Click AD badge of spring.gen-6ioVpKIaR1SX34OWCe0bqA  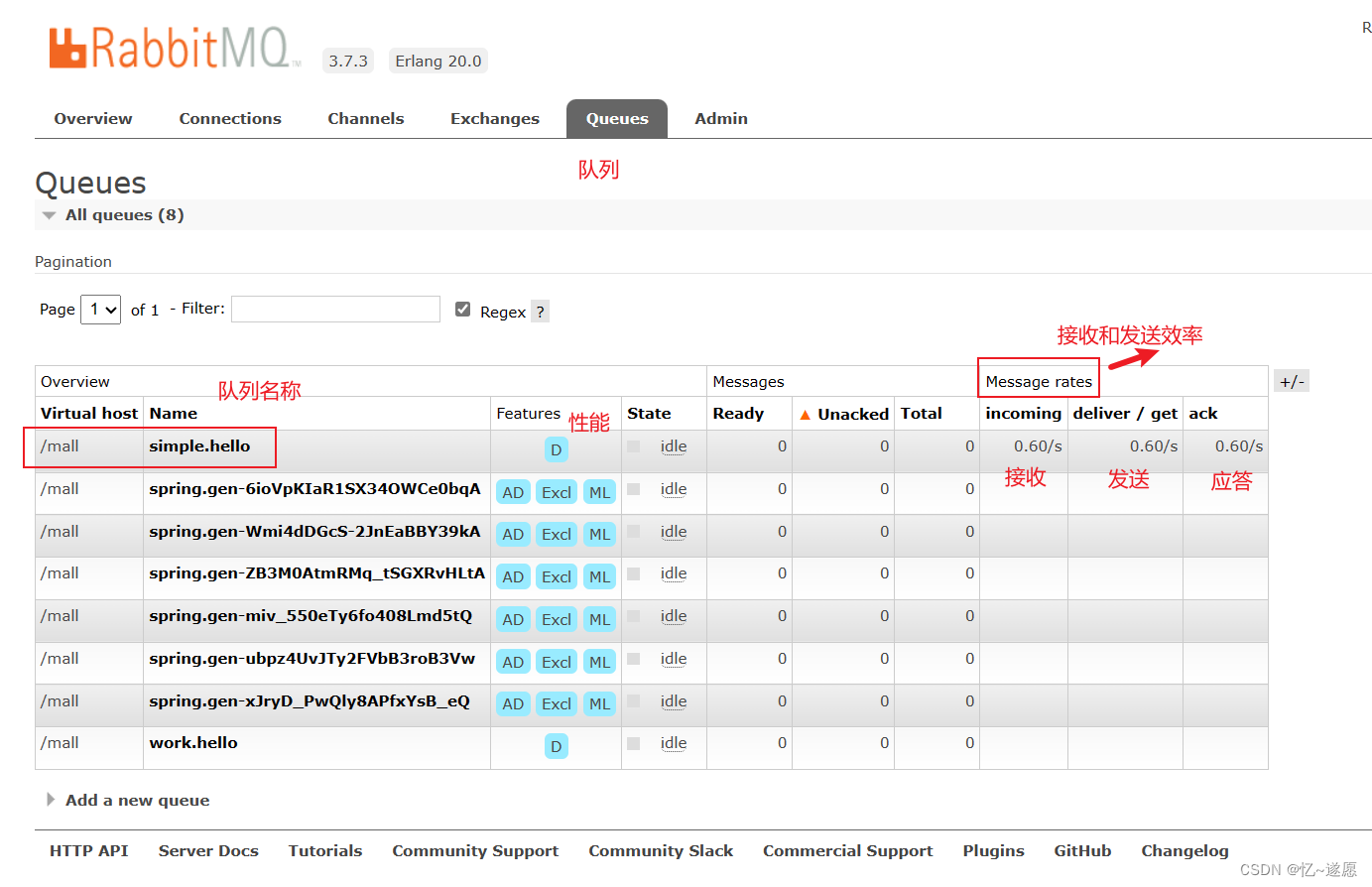point(513,492)
